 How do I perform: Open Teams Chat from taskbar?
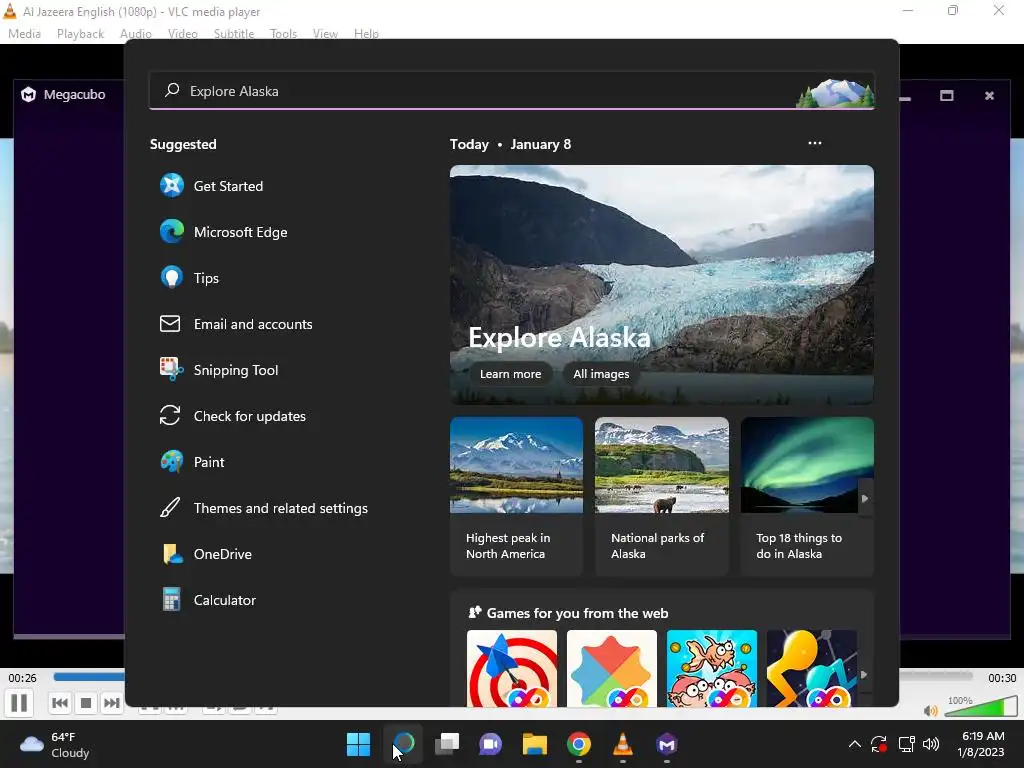[490, 744]
